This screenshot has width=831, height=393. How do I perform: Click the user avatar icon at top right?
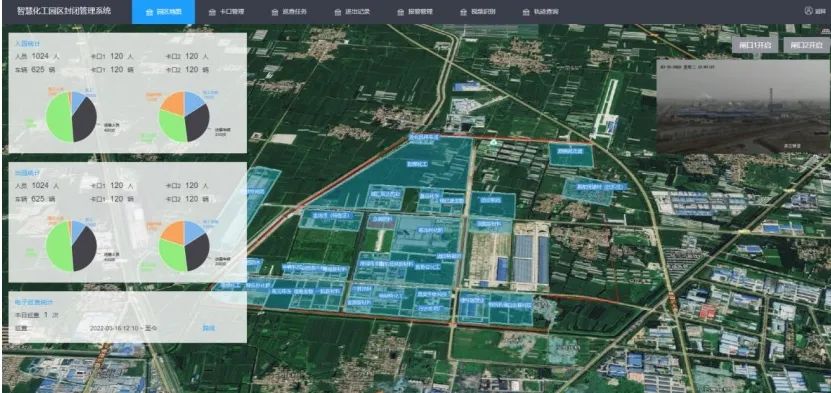tap(808, 11)
